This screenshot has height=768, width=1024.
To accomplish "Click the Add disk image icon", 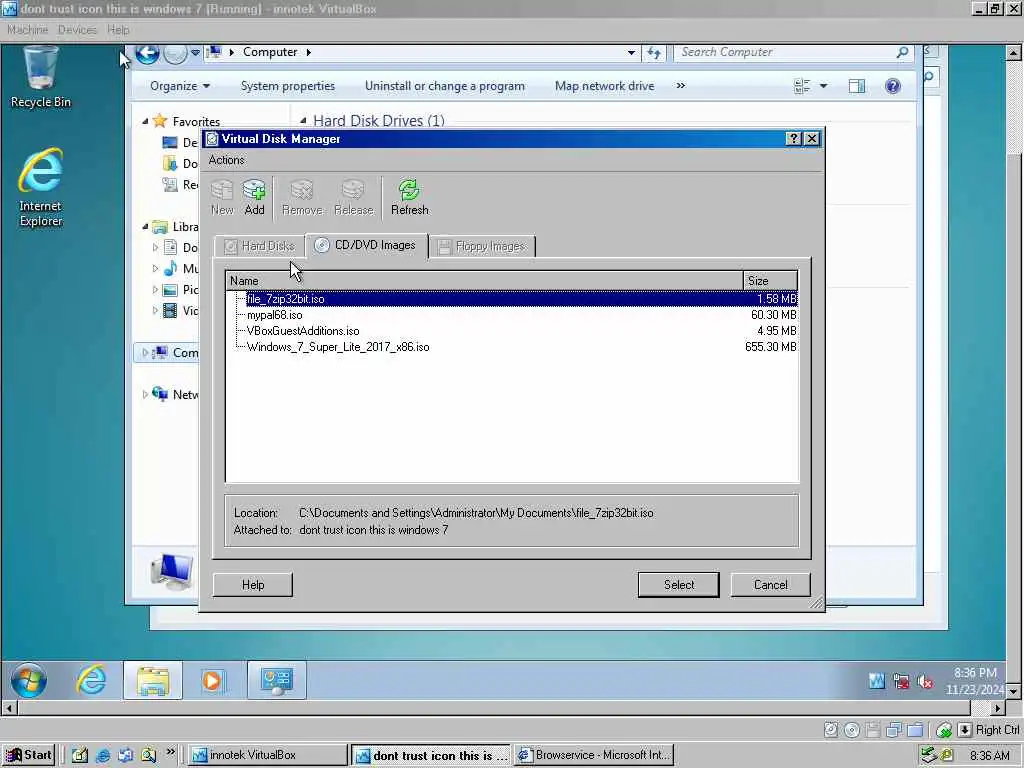I will click(x=254, y=197).
